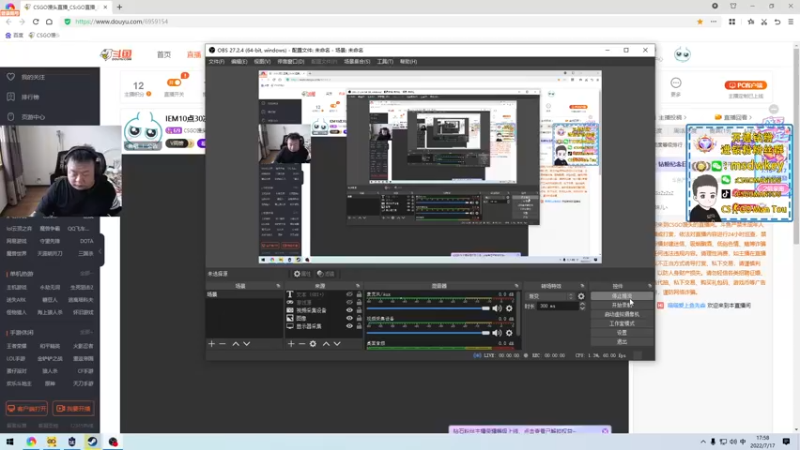The height and width of the screenshot is (450, 800).
Task: Click the Stop Streaming button
Action: [x=621, y=296]
